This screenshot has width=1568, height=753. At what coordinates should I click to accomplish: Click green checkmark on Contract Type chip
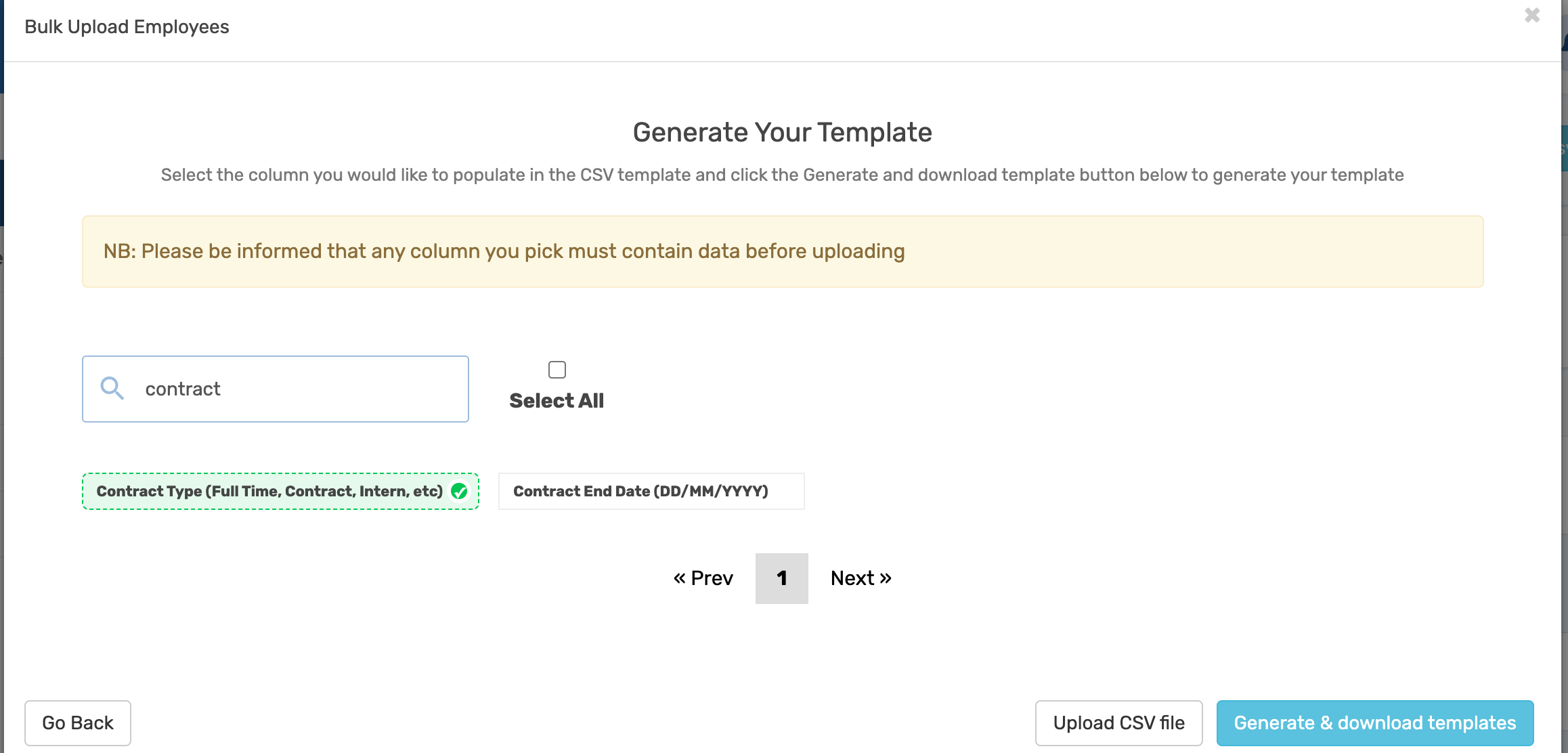(x=459, y=491)
